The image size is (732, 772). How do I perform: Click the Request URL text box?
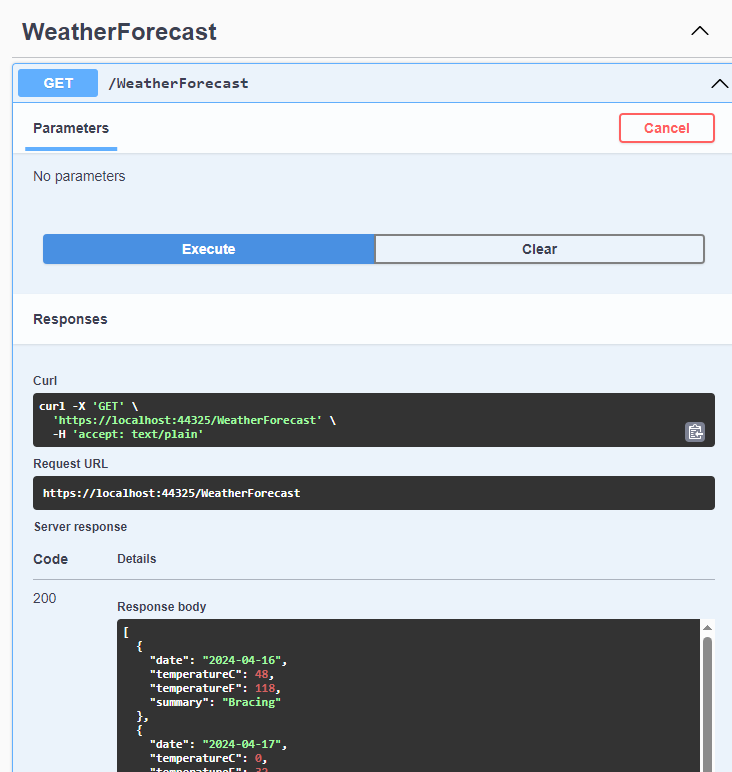tap(373, 493)
